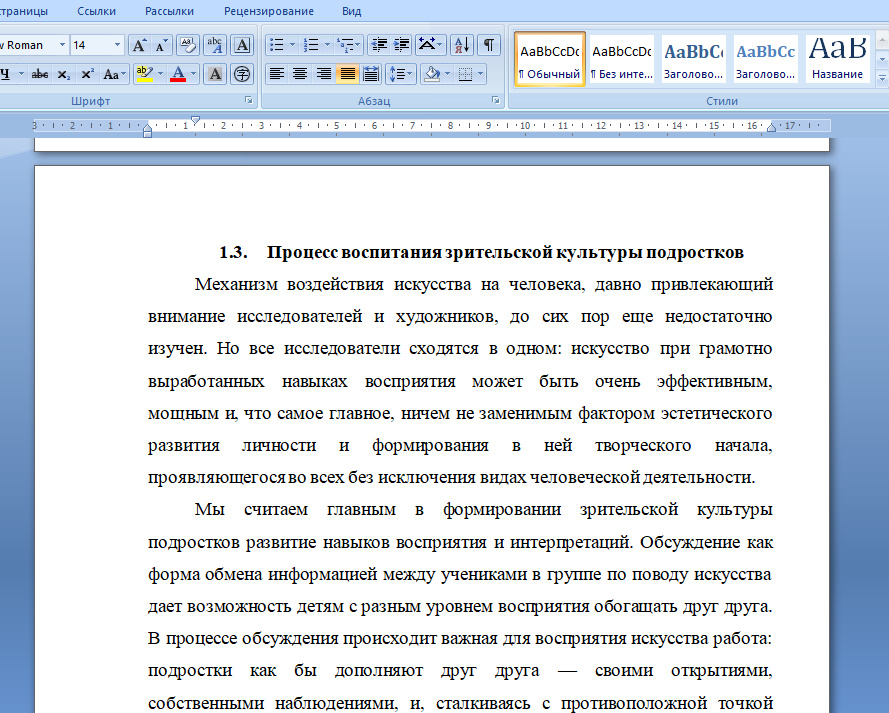Switch to the Рецензирование tab

(x=268, y=12)
